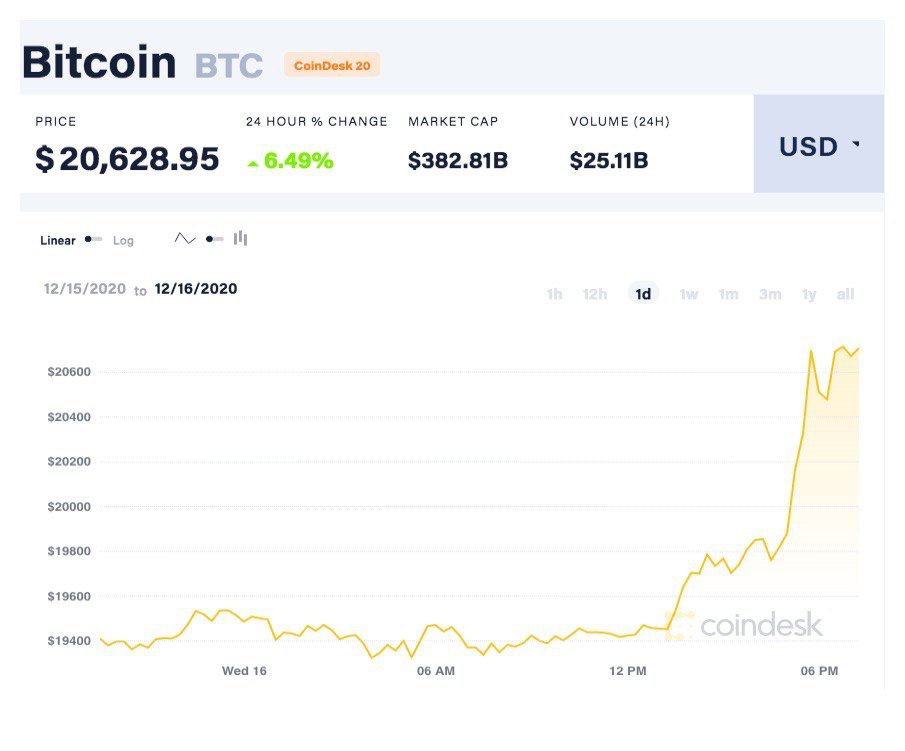Viewport: 905px width, 751px height.
Task: Select the 3m time range
Action: [x=770, y=294]
